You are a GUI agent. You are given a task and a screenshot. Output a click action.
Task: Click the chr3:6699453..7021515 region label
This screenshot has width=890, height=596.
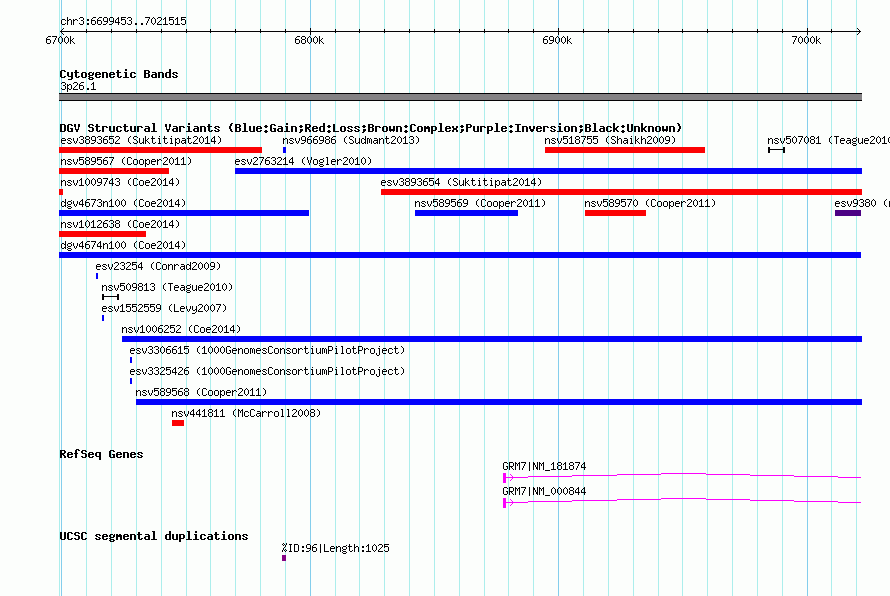(x=123, y=21)
